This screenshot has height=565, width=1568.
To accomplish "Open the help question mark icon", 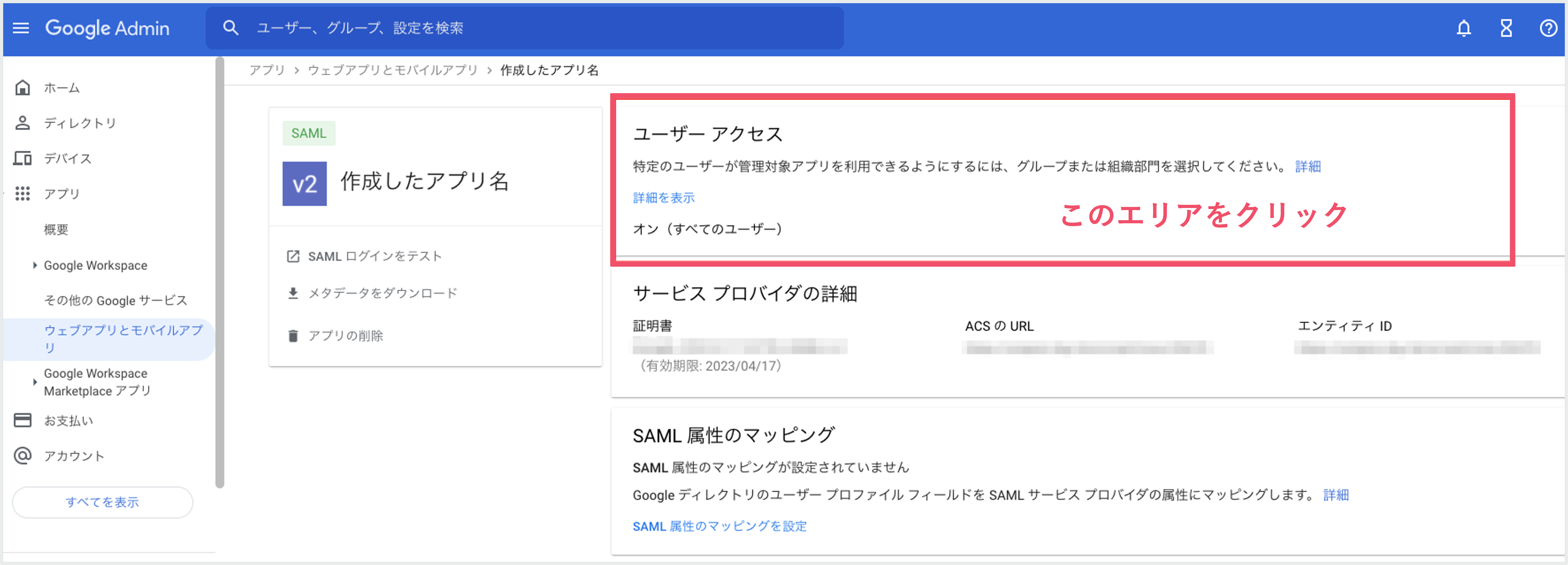I will pos(1548,28).
